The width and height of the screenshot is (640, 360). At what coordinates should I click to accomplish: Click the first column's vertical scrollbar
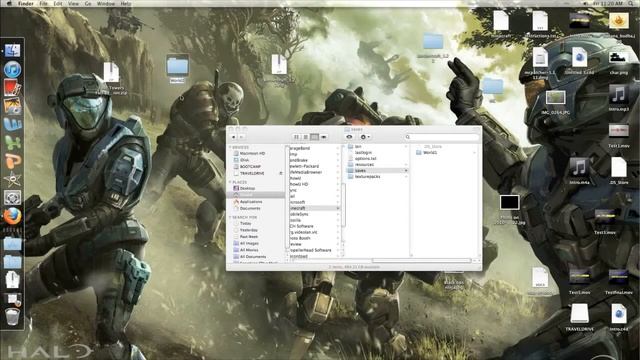coord(343,204)
